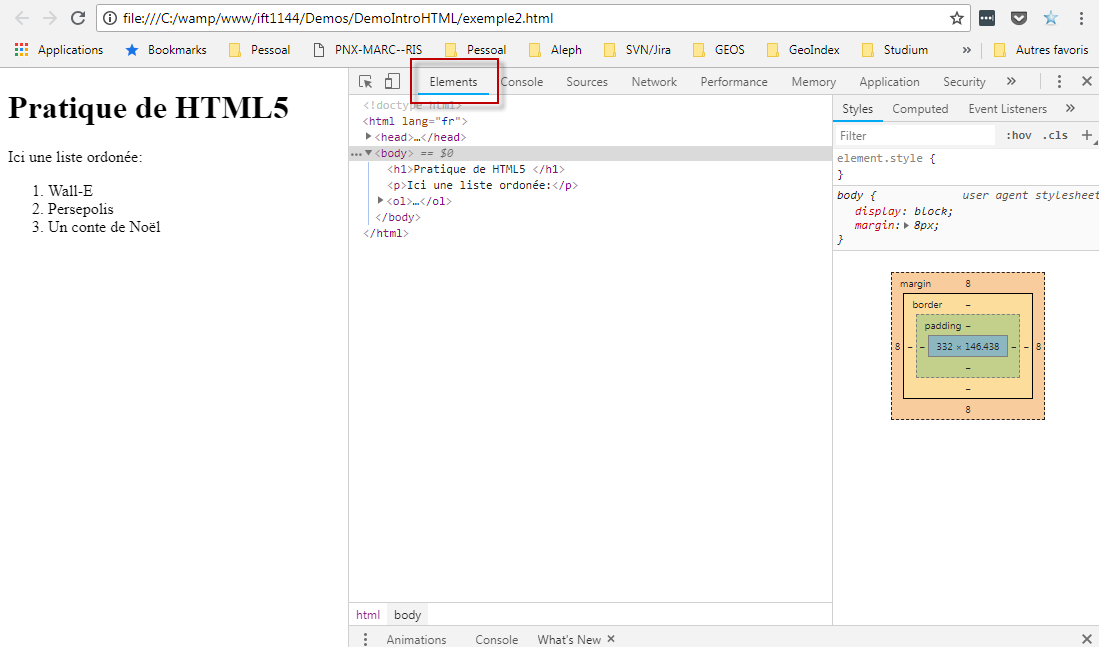The height and width of the screenshot is (647, 1099).
Task: Open the Studium bookmark folder
Action: pos(895,50)
